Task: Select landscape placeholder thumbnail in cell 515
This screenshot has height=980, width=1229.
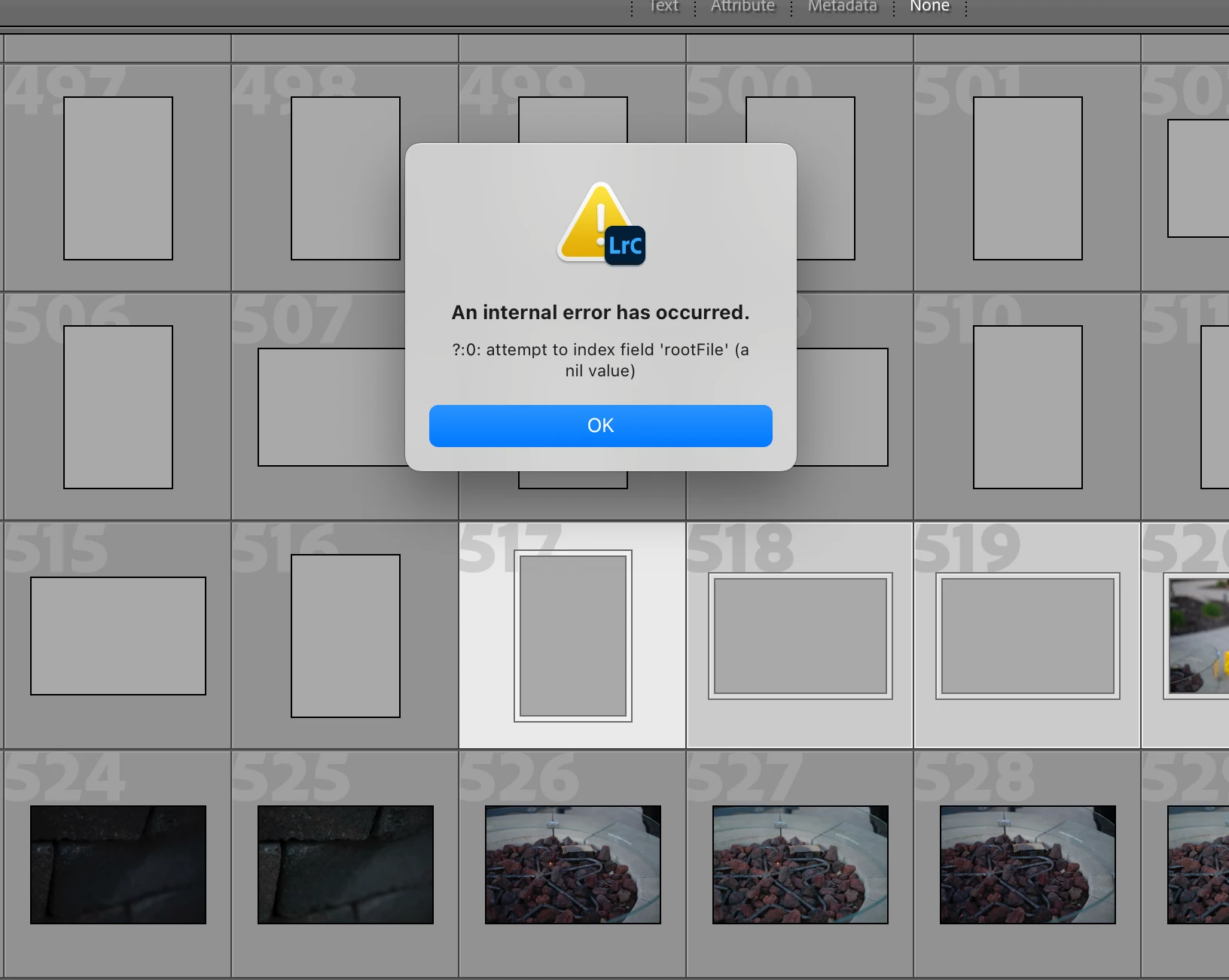Action: tap(118, 636)
